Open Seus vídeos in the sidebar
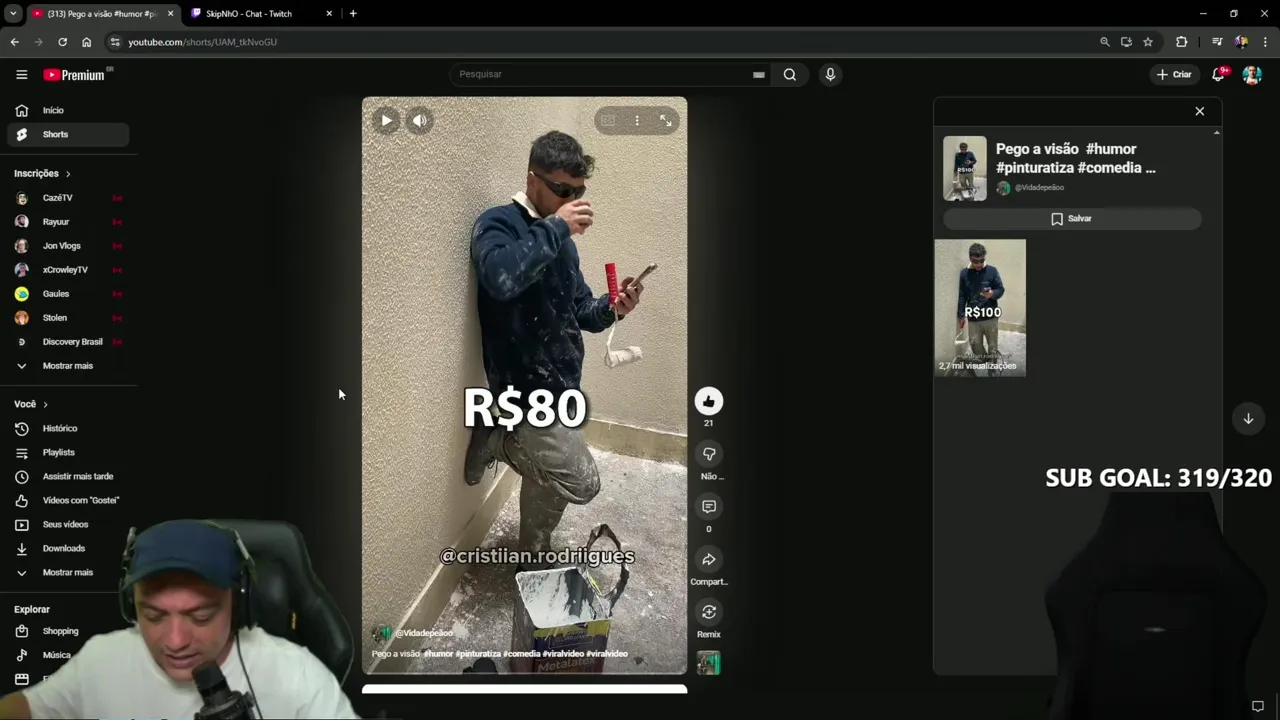Screen dimensions: 1280x720 (x=68, y=524)
